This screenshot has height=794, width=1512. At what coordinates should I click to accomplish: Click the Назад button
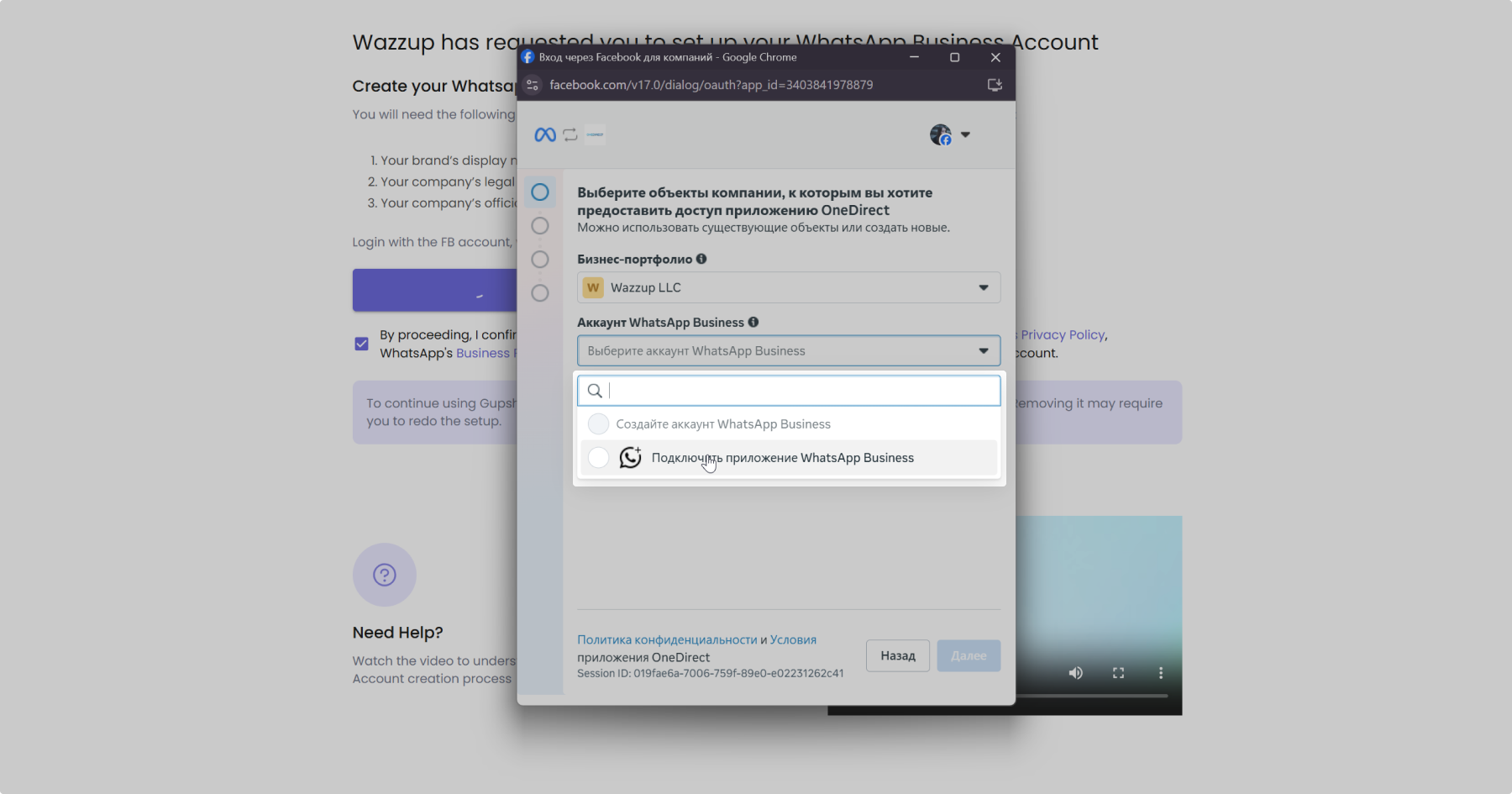pos(898,656)
